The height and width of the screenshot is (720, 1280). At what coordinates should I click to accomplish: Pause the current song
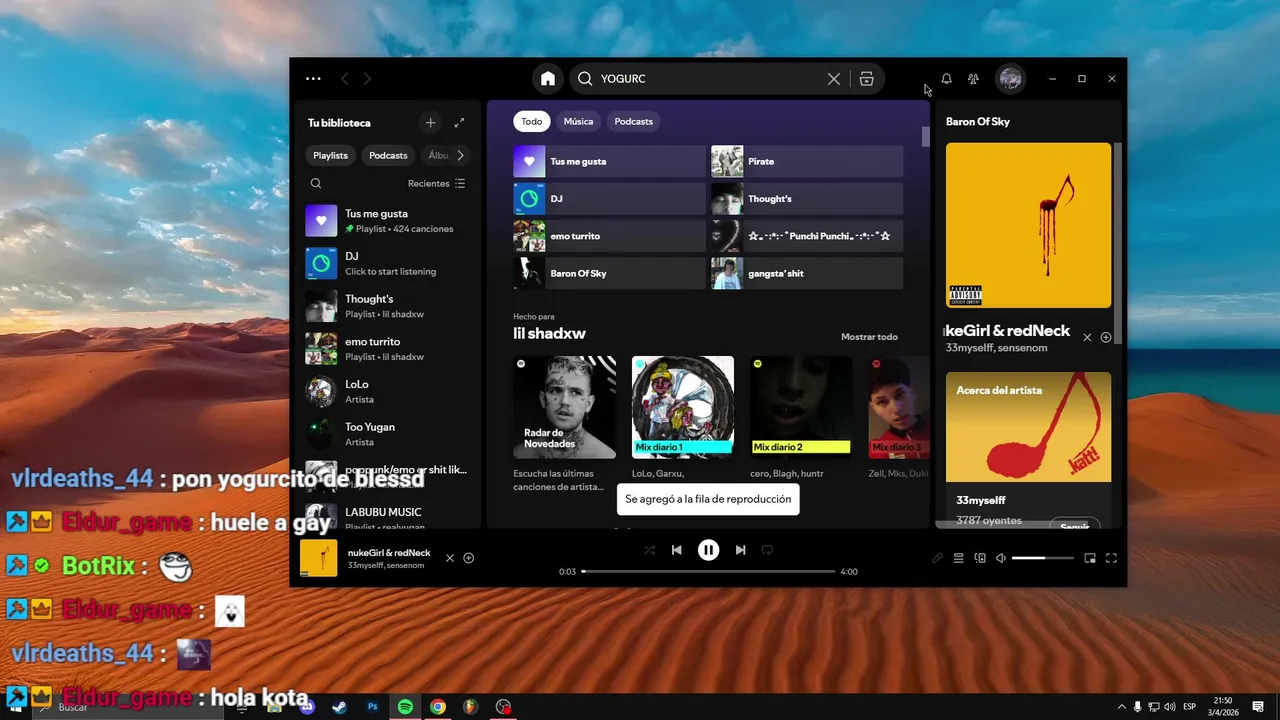point(708,550)
